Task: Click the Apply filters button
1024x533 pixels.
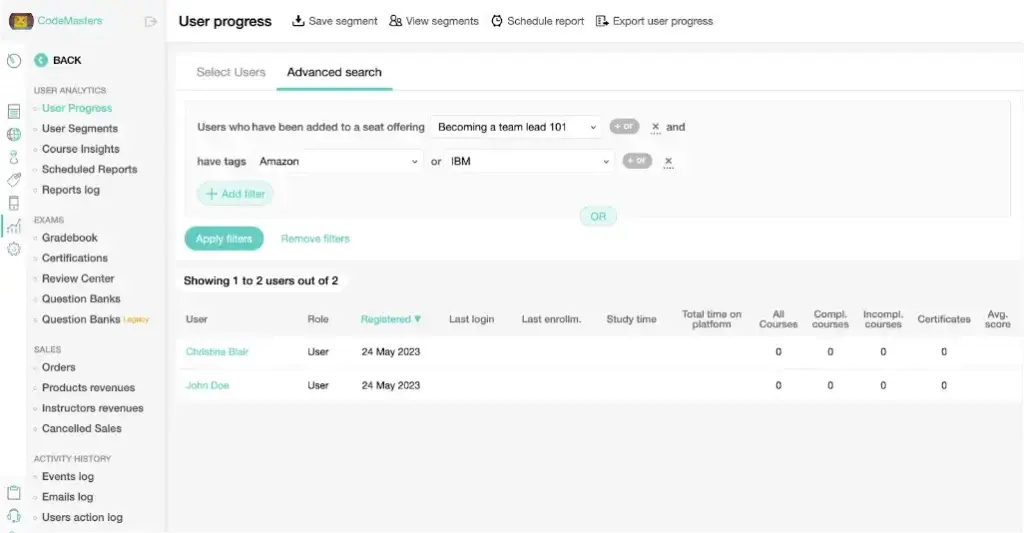Action: click(x=224, y=238)
